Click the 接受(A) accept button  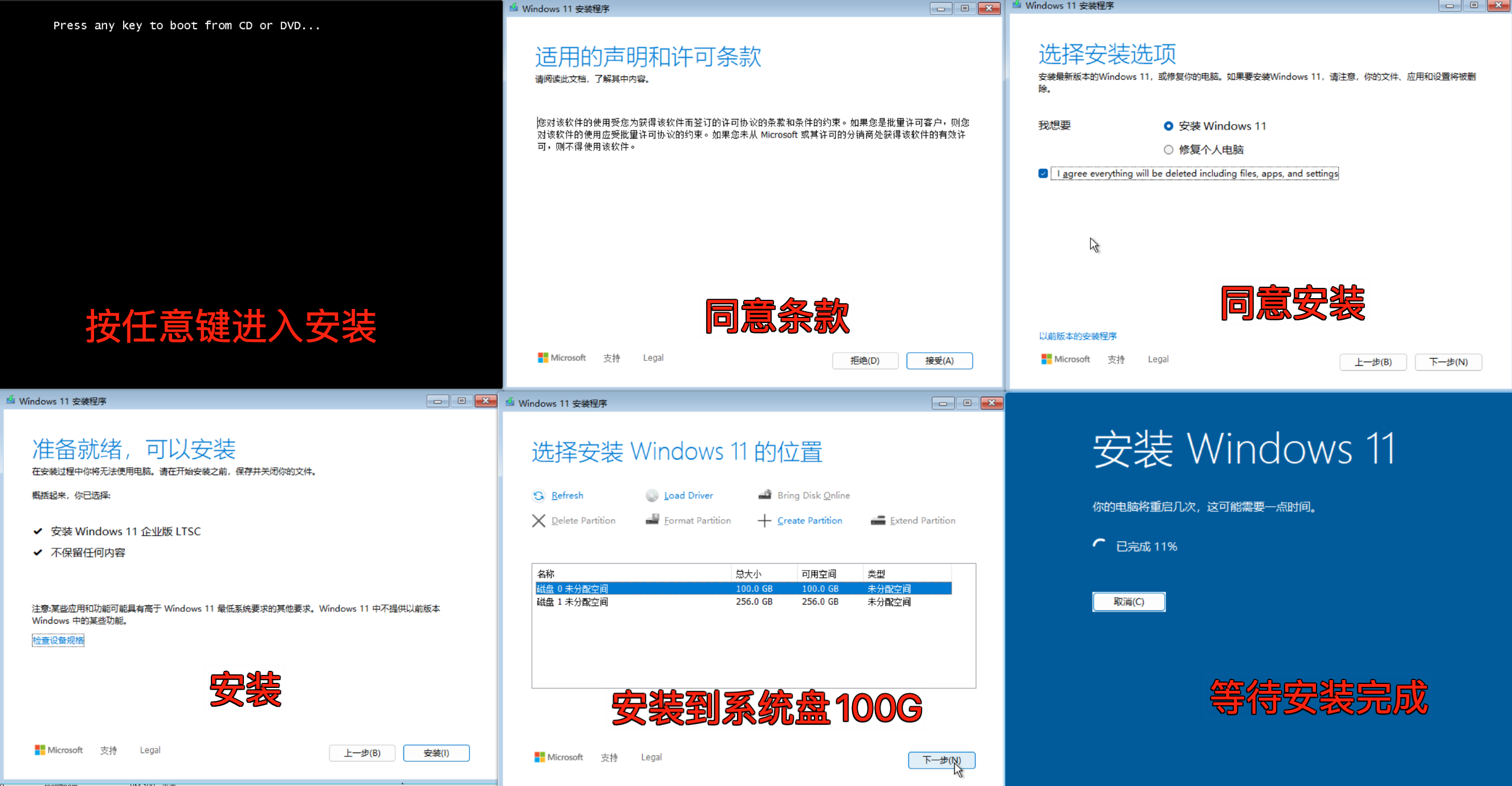(x=939, y=360)
